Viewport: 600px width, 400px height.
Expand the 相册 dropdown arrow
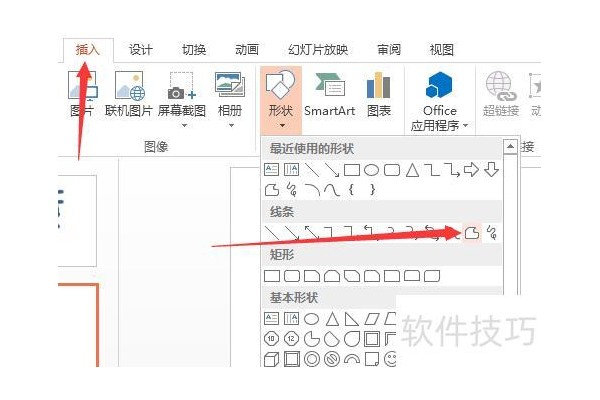(x=231, y=125)
